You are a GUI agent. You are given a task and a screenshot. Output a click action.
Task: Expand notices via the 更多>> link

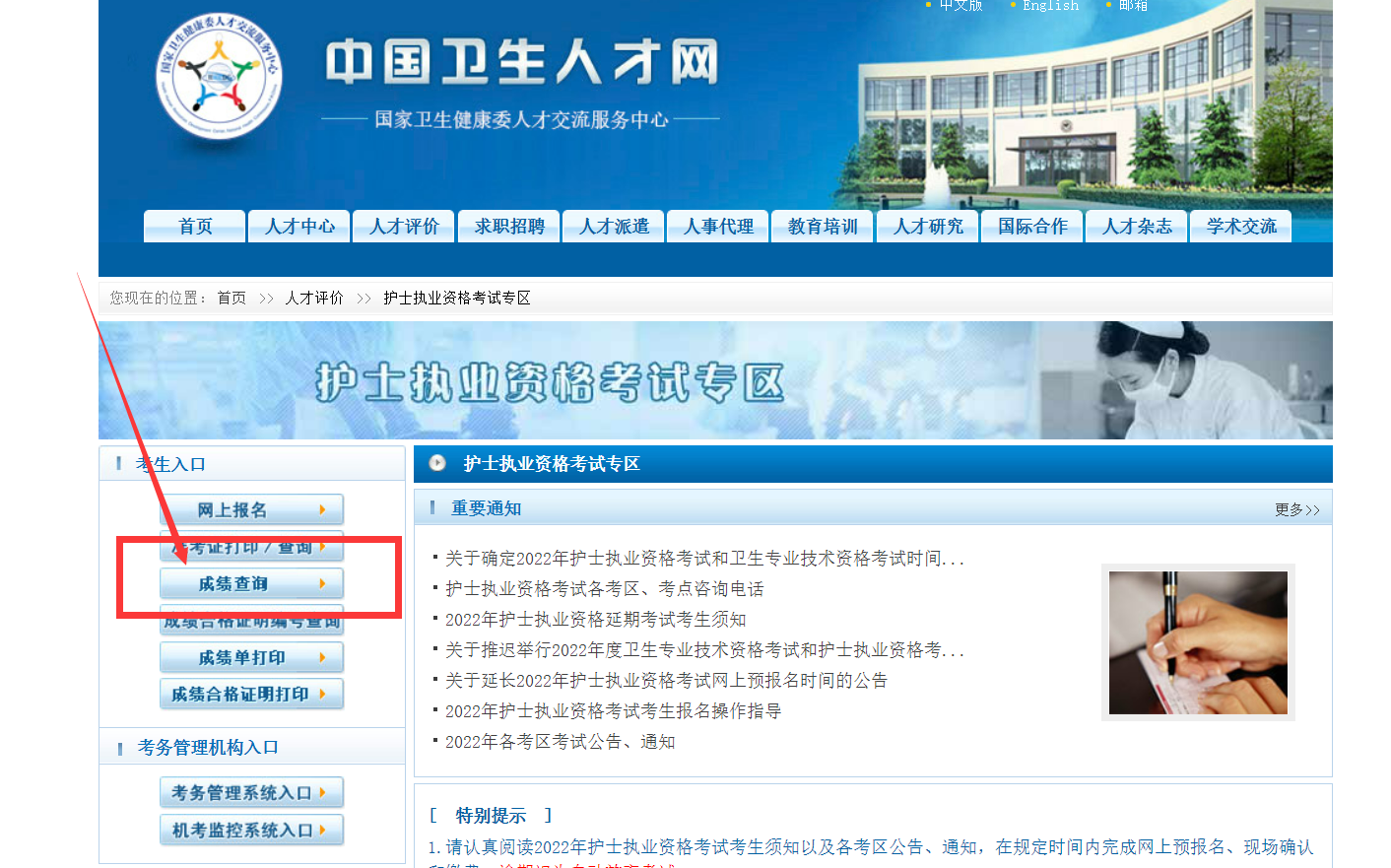tap(1296, 509)
